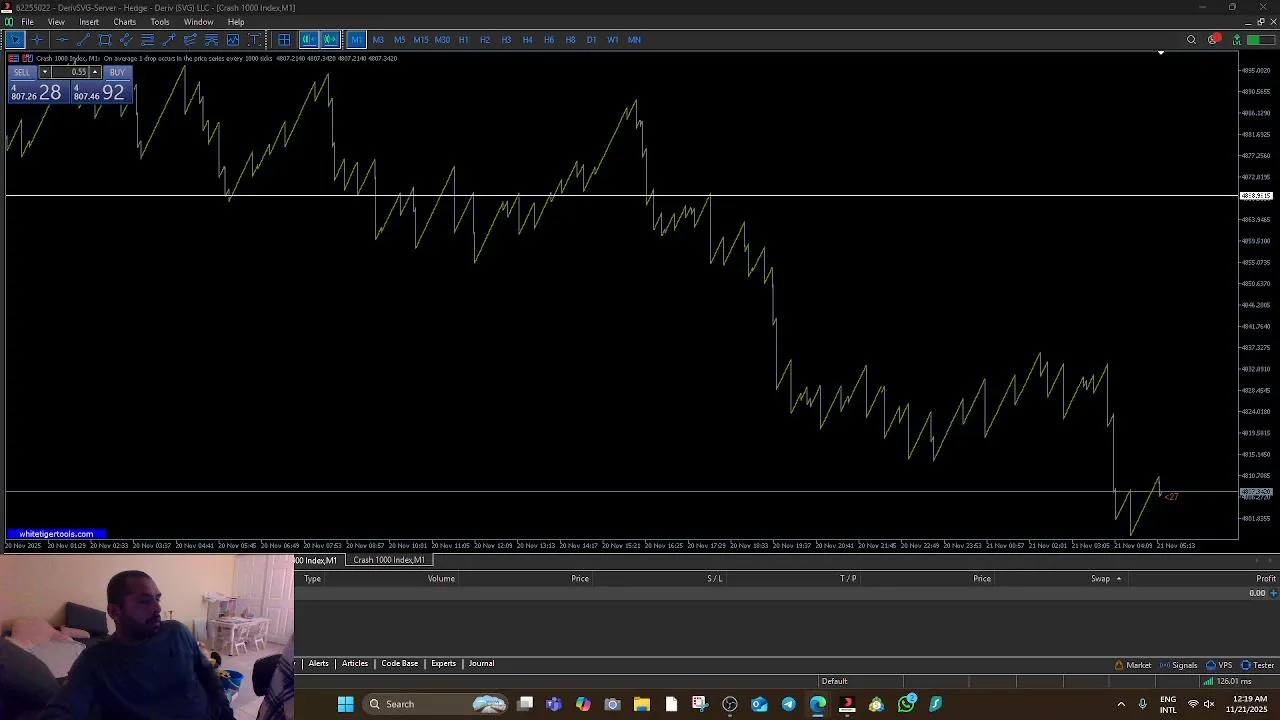Open the Market icon in toolbox

click(x=1132, y=665)
